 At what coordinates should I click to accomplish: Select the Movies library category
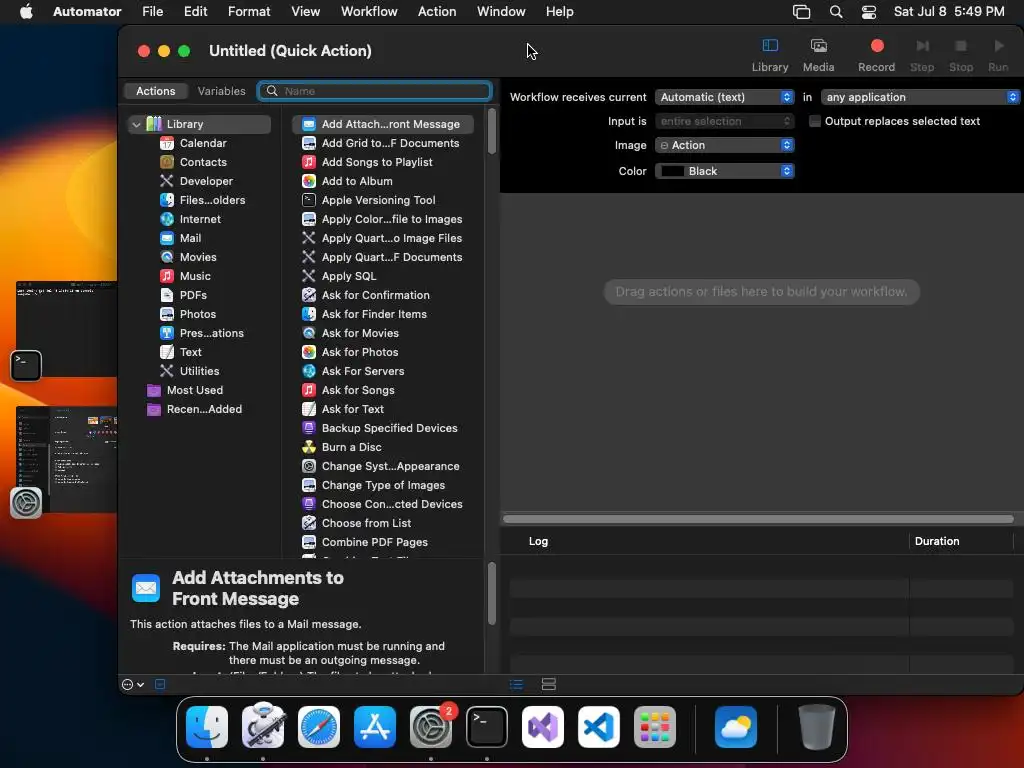tap(198, 257)
